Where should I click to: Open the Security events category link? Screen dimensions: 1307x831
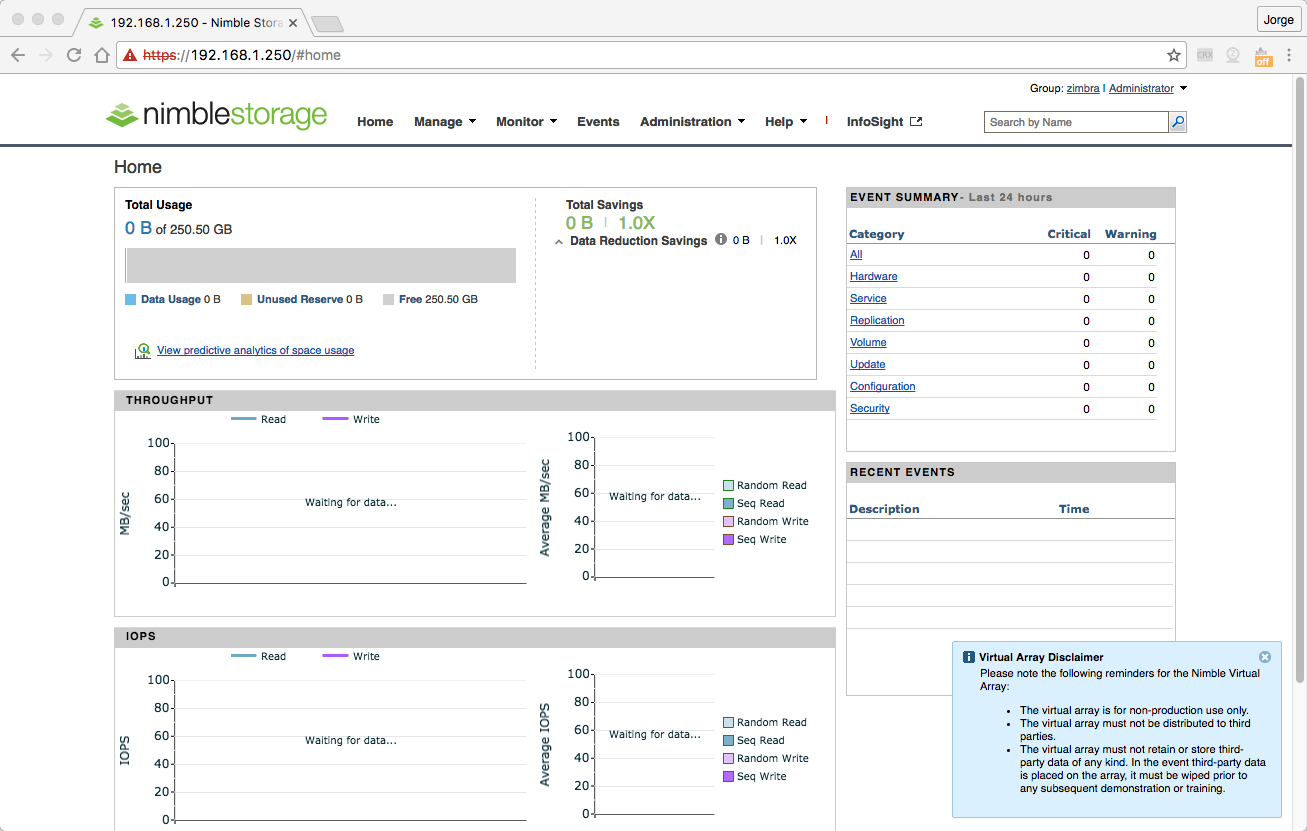[x=870, y=409]
